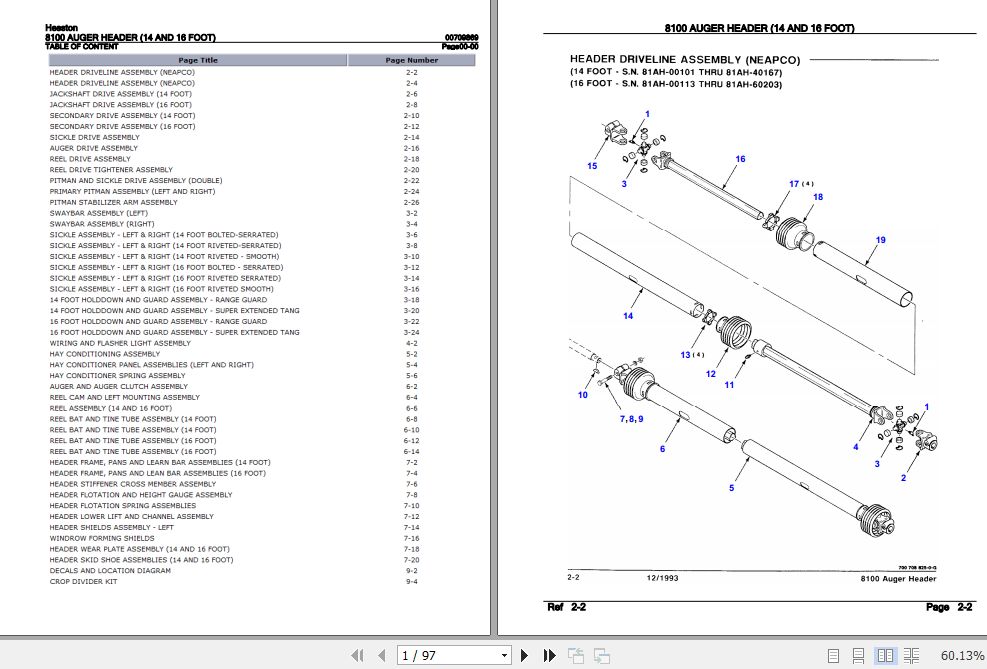Rotate the page counterclockwise

tap(576, 655)
